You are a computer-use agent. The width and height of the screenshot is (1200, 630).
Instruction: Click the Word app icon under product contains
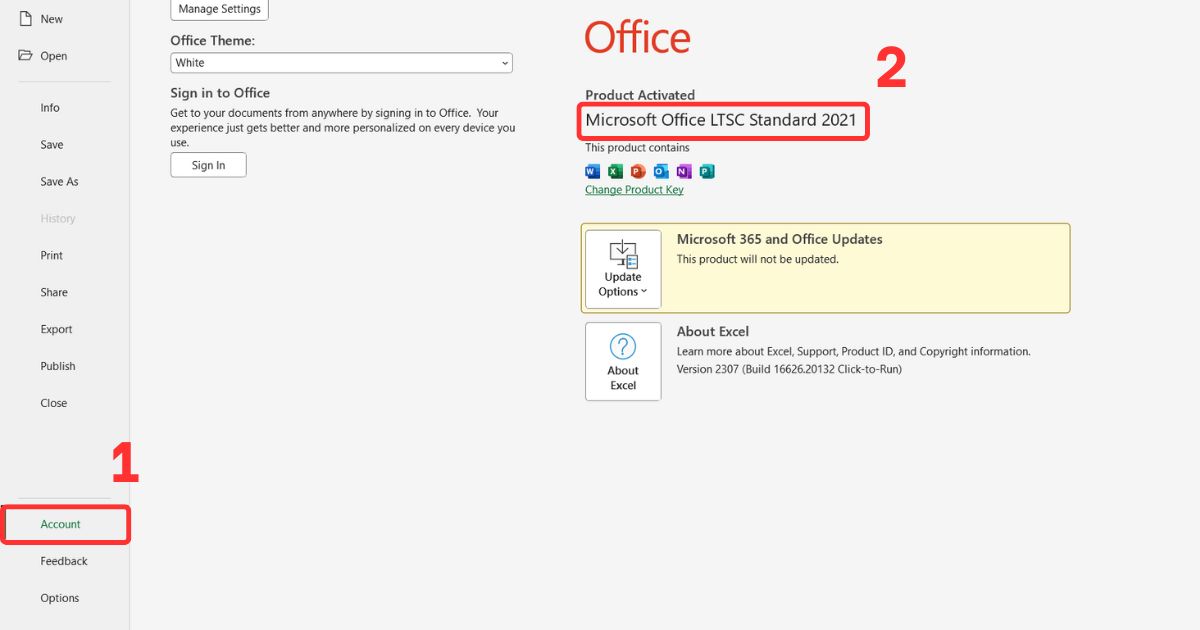click(x=592, y=171)
